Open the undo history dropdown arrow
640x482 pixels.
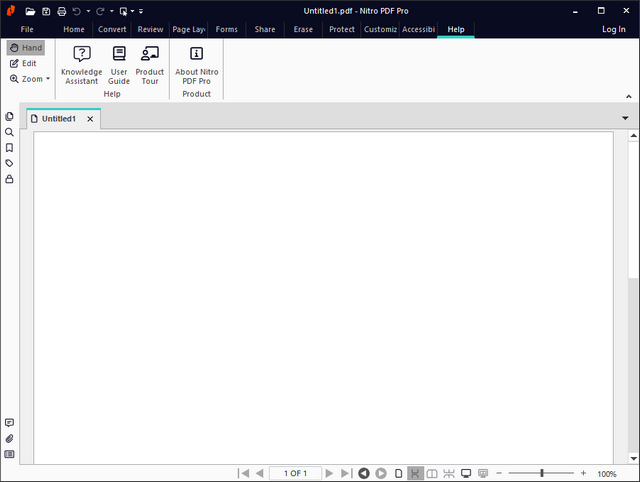pos(88,11)
